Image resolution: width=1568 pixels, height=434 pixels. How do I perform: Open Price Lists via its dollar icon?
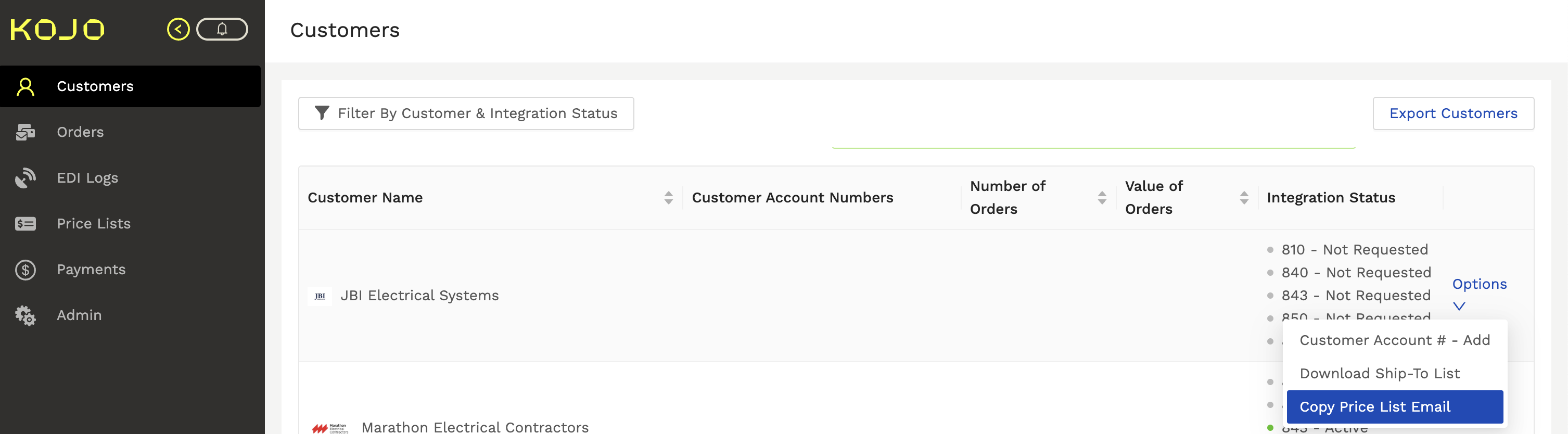(x=26, y=224)
